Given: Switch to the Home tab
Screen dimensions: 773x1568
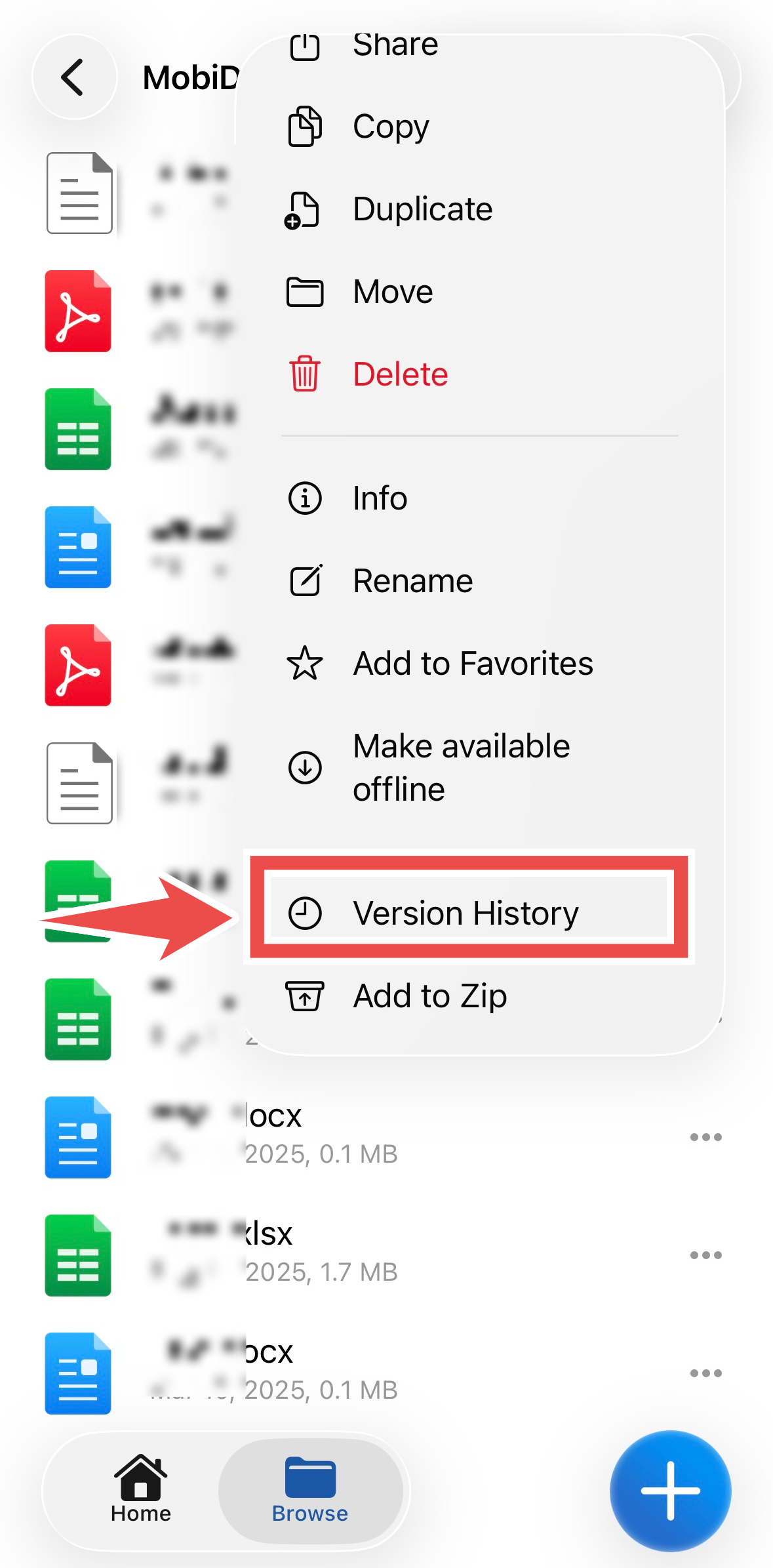Looking at the screenshot, I should pos(140,1491).
